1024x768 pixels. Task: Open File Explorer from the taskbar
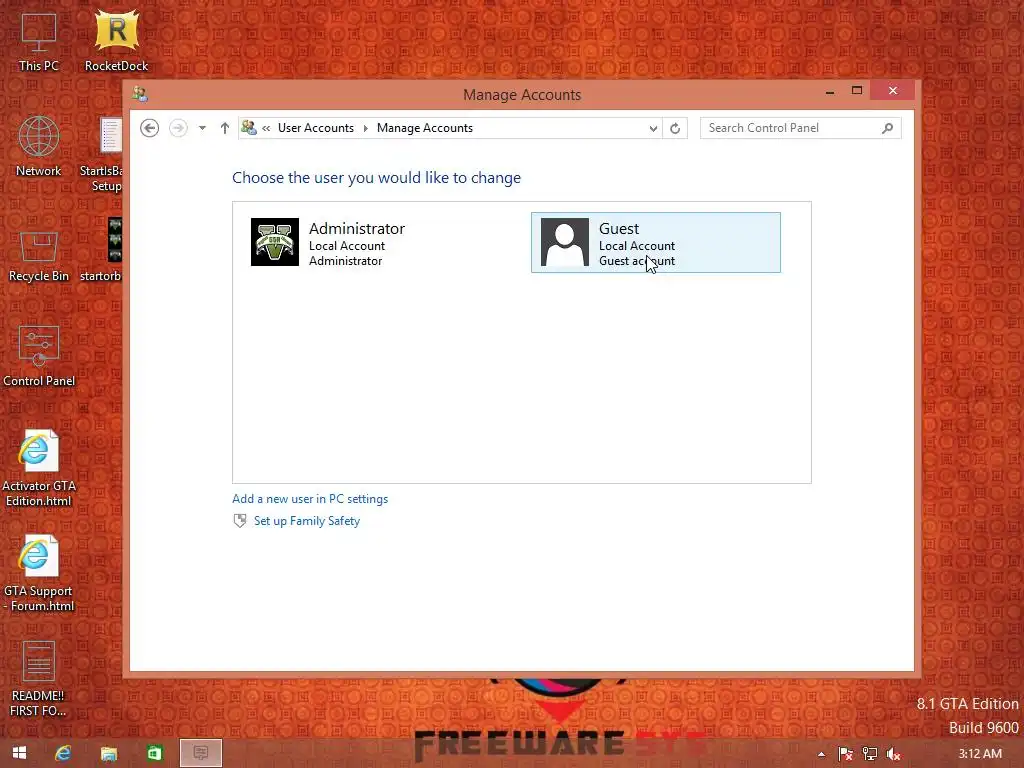tap(108, 753)
